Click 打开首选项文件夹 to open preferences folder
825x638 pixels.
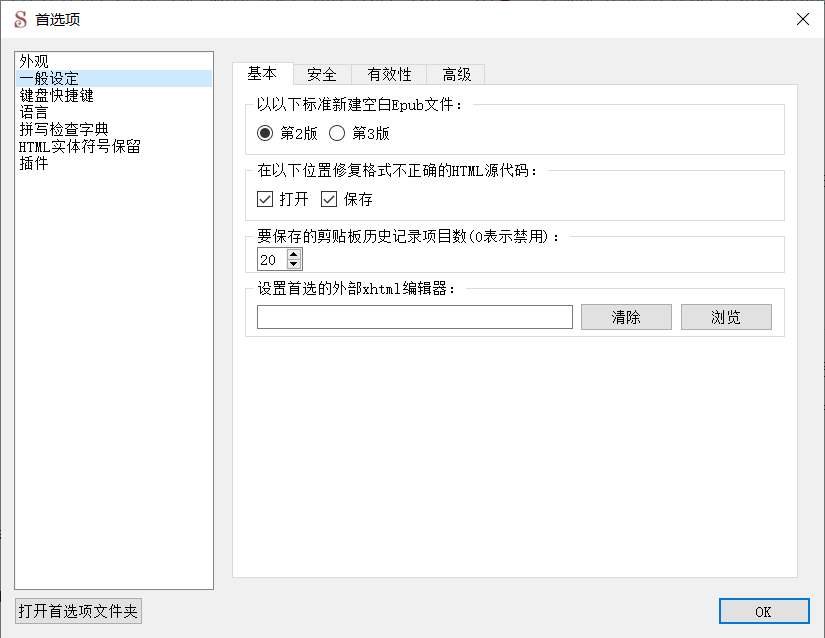pyautogui.click(x=79, y=610)
